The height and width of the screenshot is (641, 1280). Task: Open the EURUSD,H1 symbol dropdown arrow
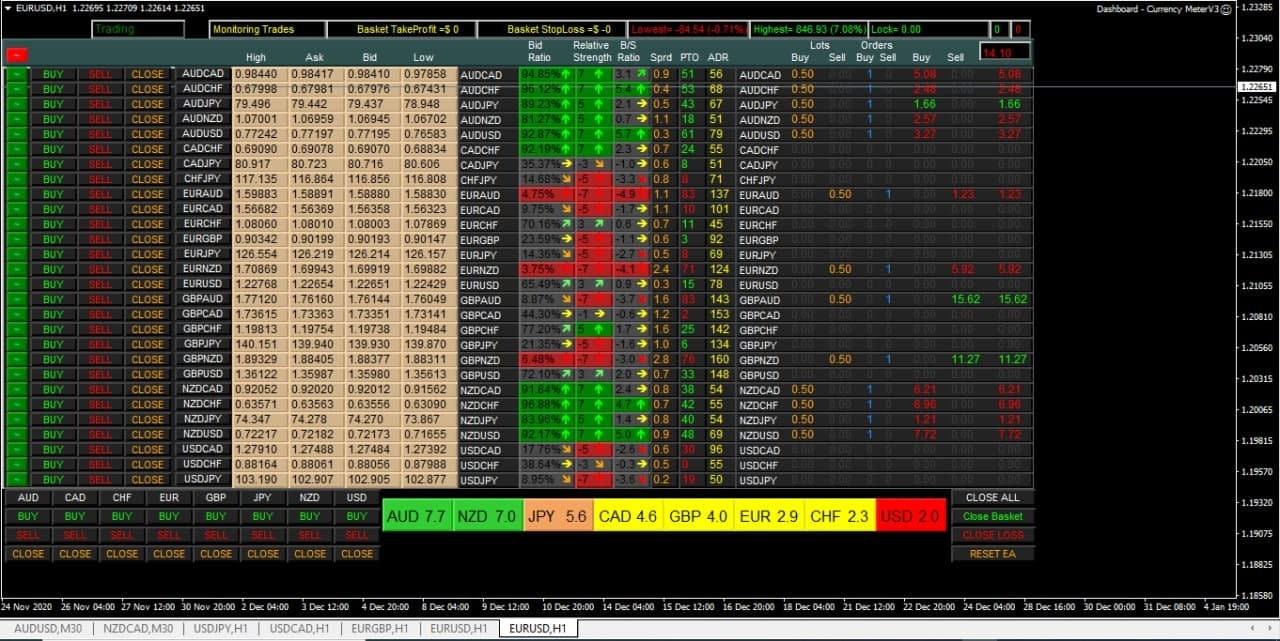tap(8, 6)
